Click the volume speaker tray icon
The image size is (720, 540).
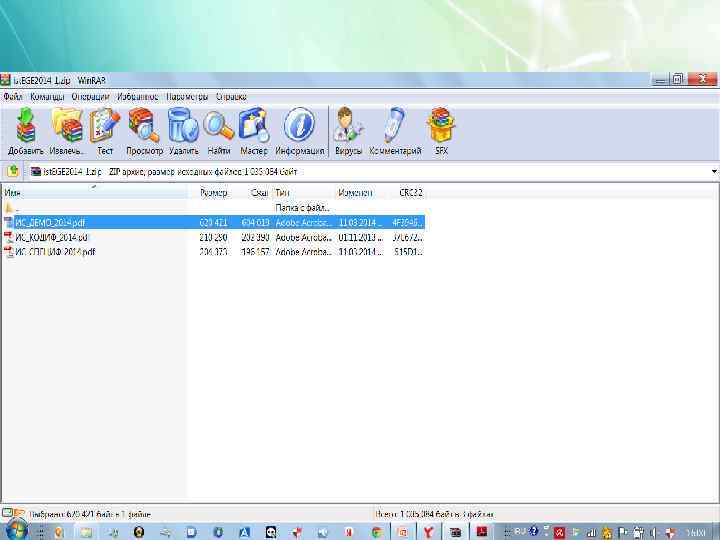point(653,533)
